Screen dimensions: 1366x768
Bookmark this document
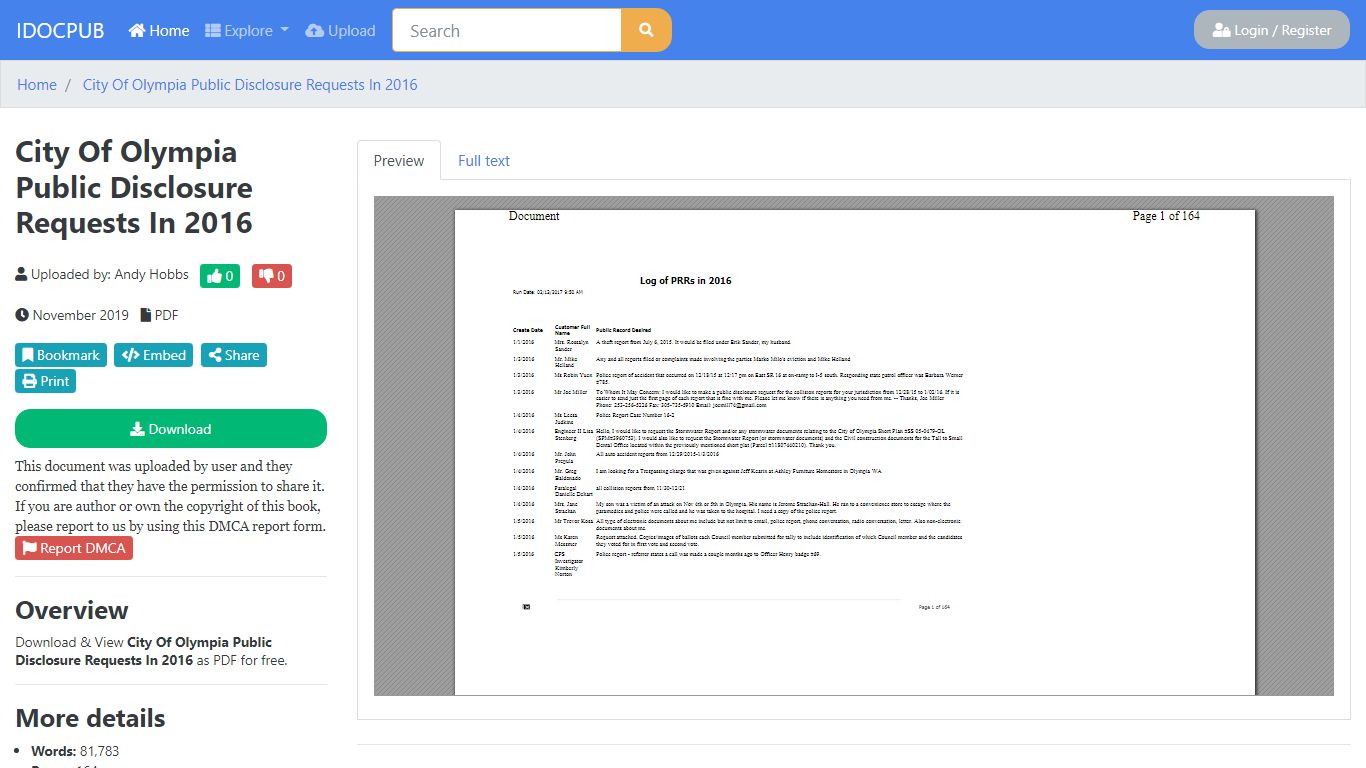tap(61, 355)
